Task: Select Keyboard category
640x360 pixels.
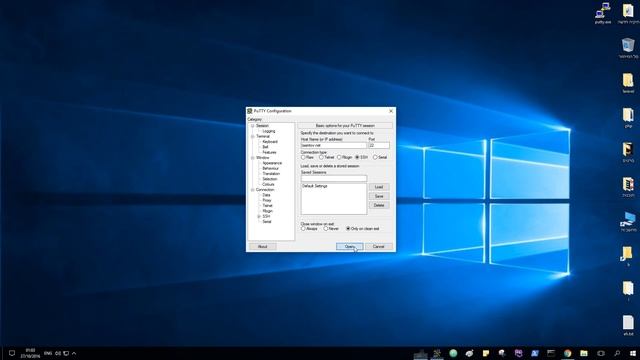Action: [x=270, y=142]
